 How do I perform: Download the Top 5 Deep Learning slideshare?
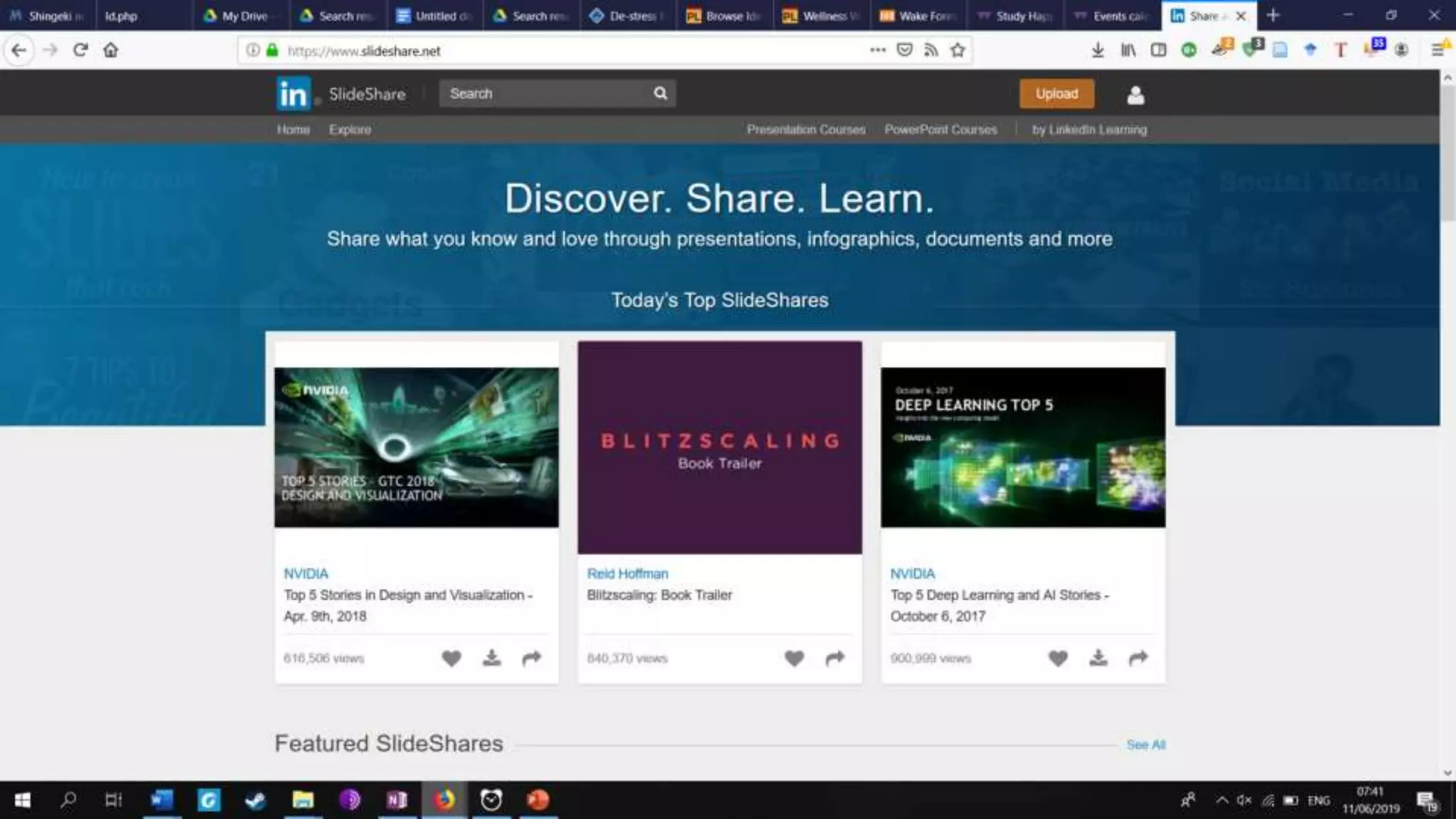(1098, 658)
